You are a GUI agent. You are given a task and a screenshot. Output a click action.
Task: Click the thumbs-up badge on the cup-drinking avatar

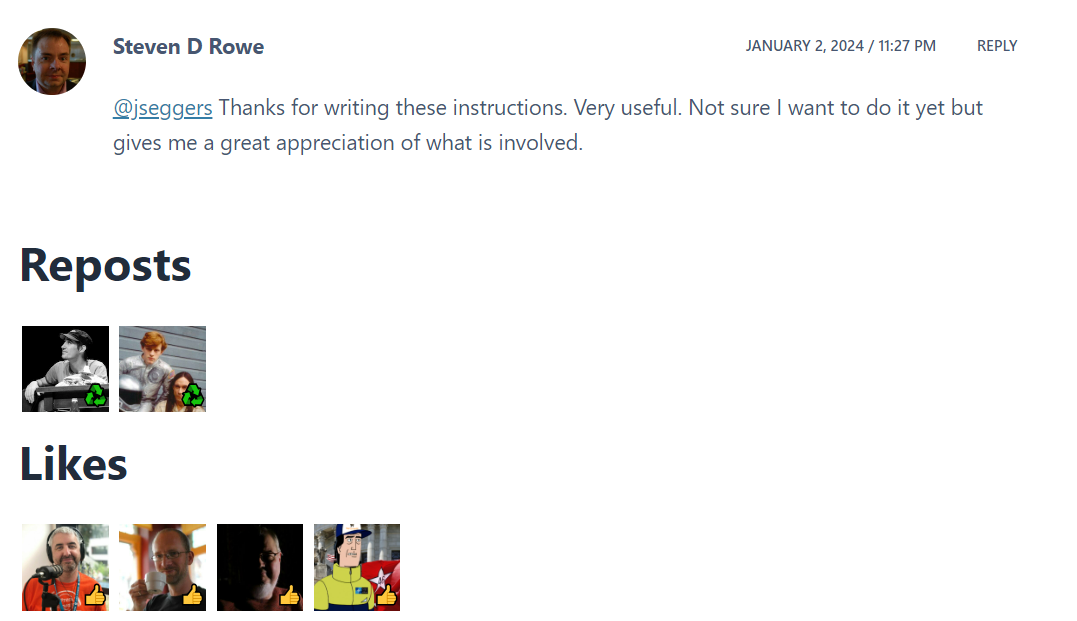[x=192, y=595]
